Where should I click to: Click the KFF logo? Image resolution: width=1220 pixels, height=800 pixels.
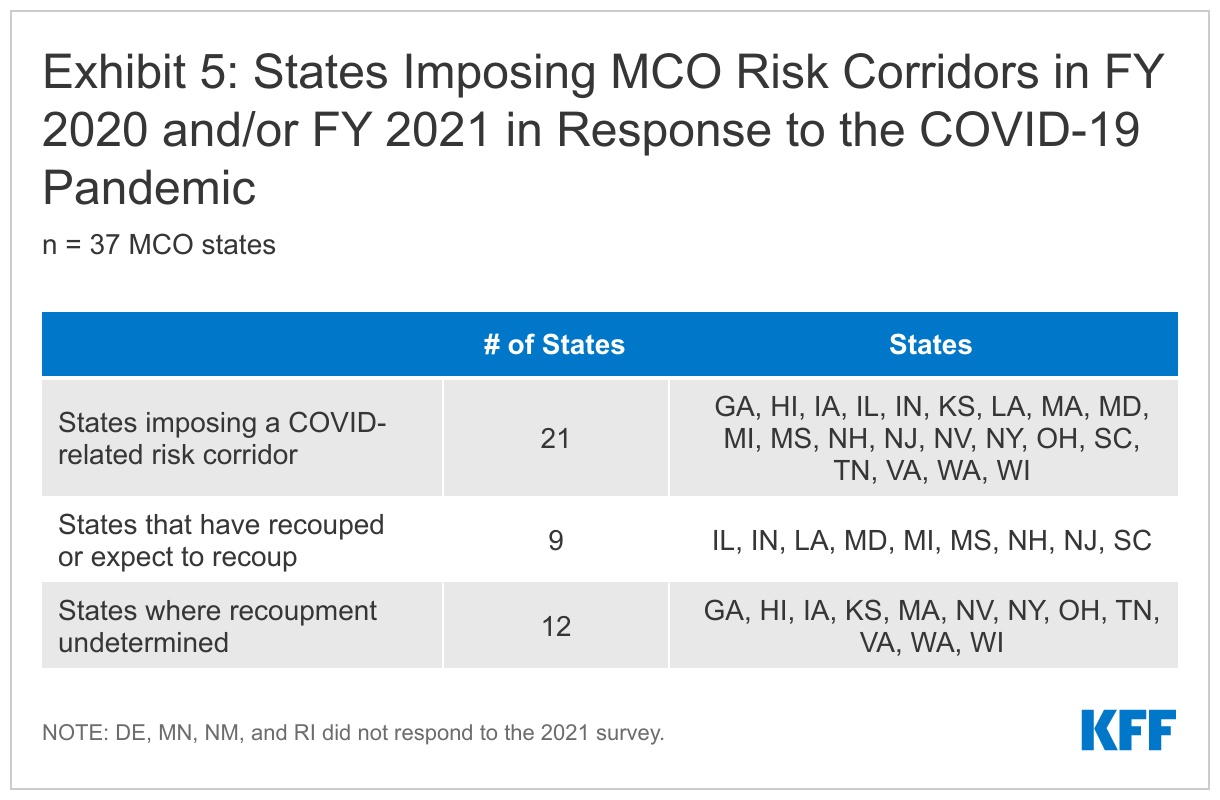coord(1128,730)
